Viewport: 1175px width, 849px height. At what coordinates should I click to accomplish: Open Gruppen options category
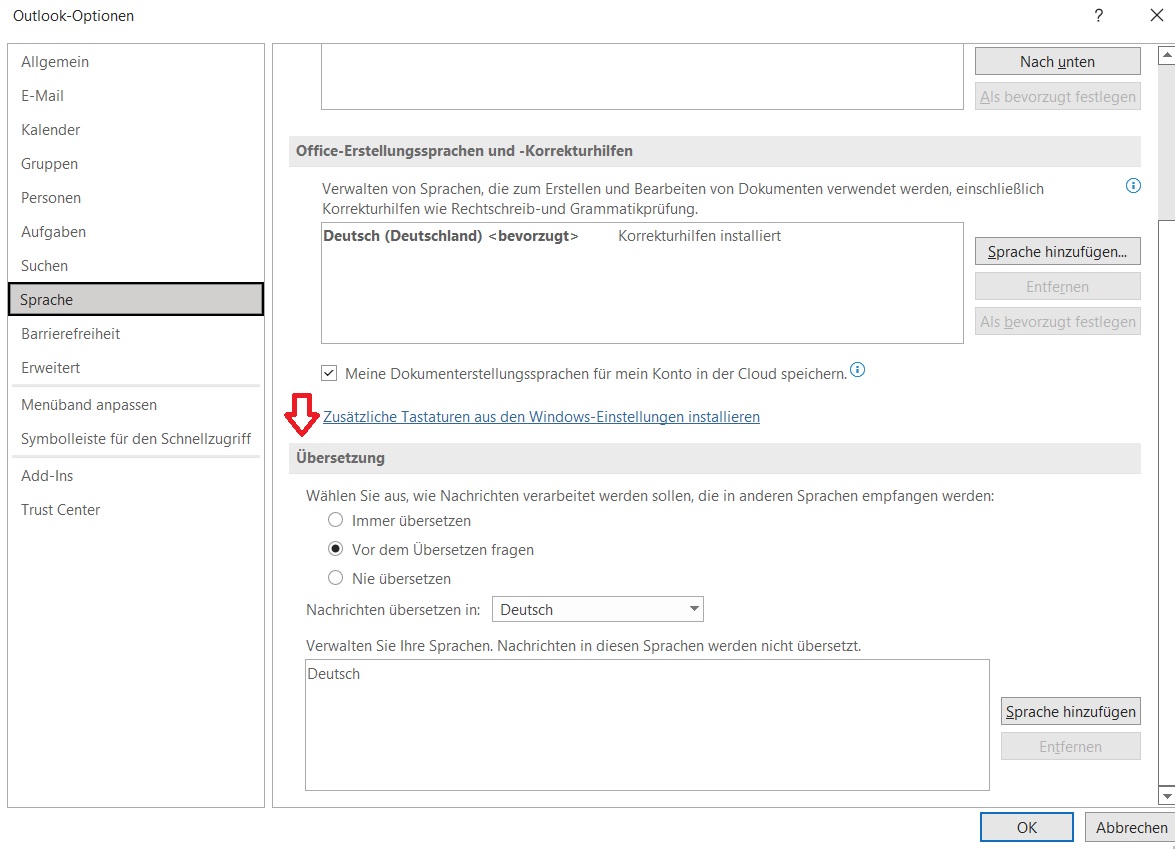pyautogui.click(x=136, y=163)
